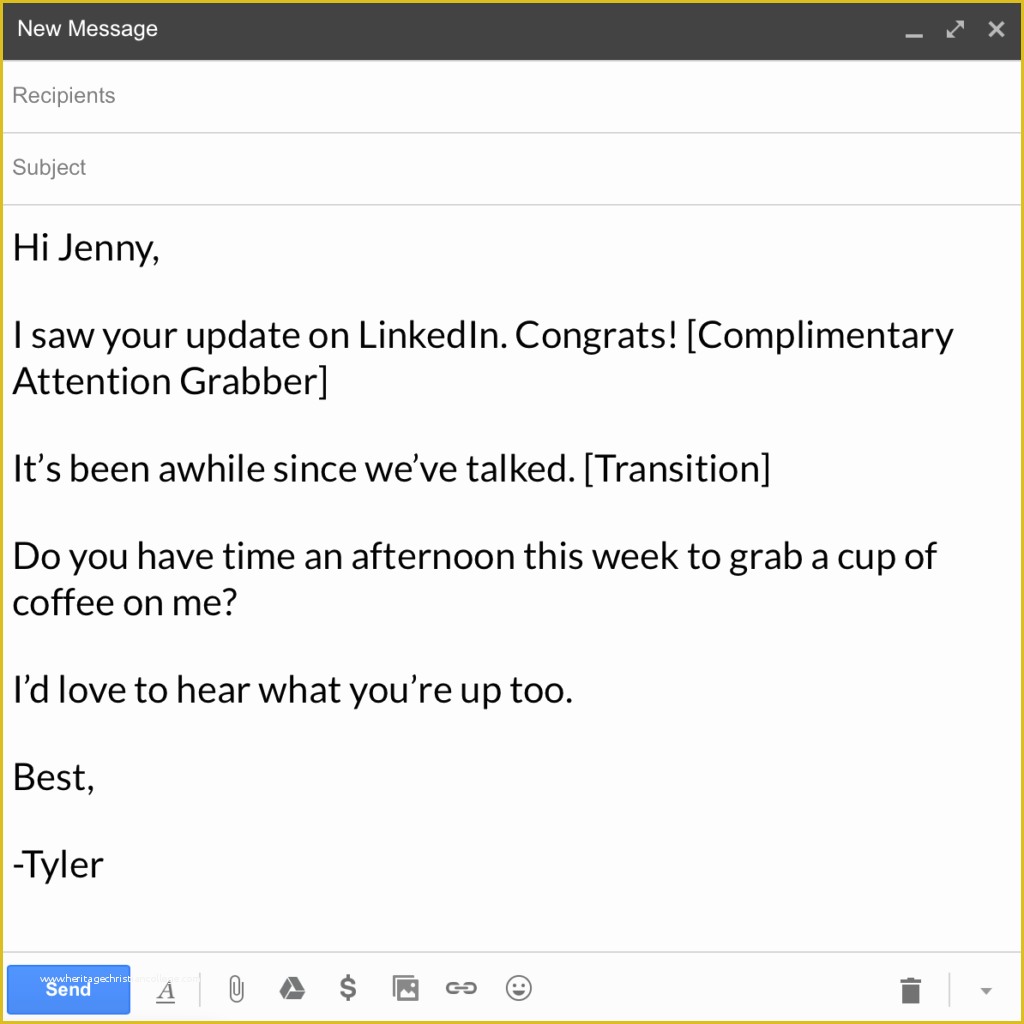
Task: Send money using the dollar sign icon
Action: click(348, 987)
